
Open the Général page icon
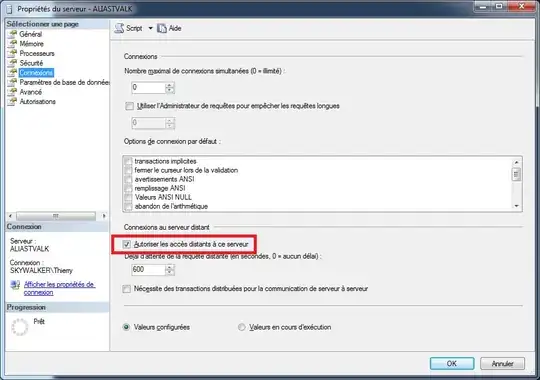[x=12, y=34]
